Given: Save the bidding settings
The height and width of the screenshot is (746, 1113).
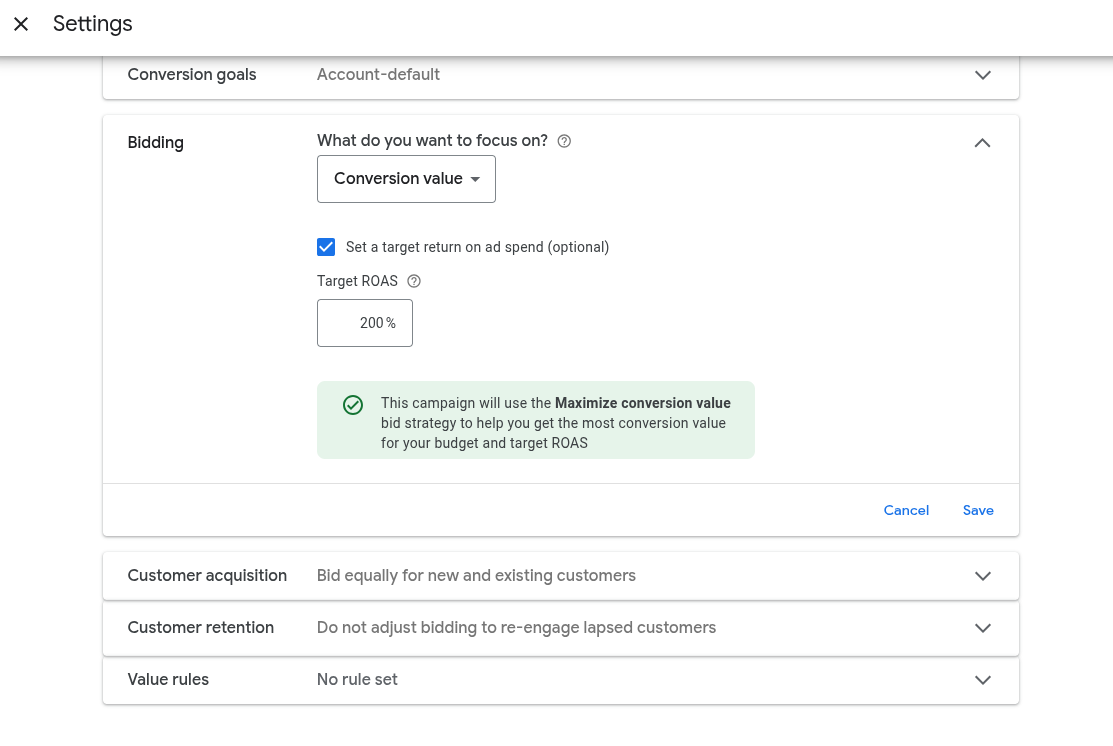Looking at the screenshot, I should point(978,510).
